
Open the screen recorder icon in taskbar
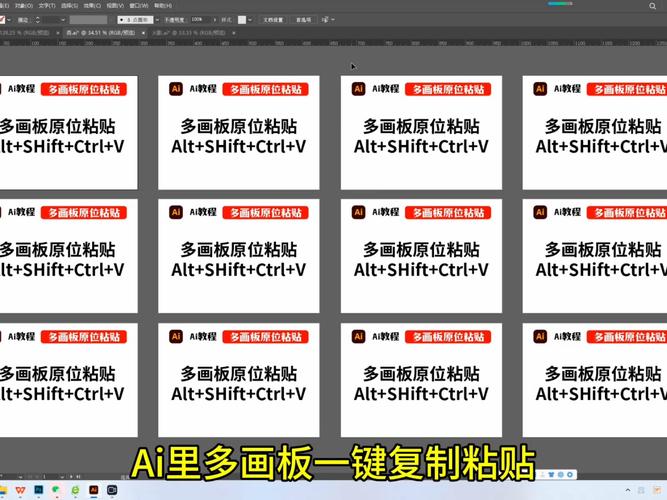(x=112, y=490)
